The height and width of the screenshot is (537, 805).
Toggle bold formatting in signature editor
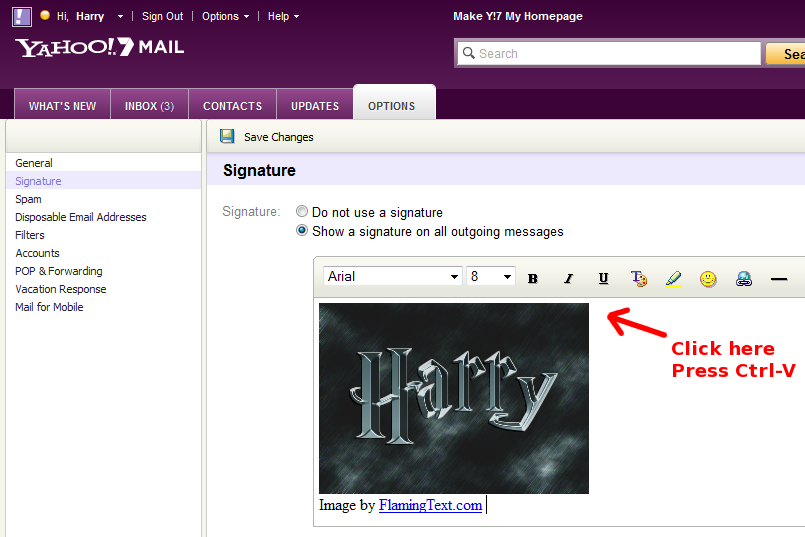(x=533, y=278)
